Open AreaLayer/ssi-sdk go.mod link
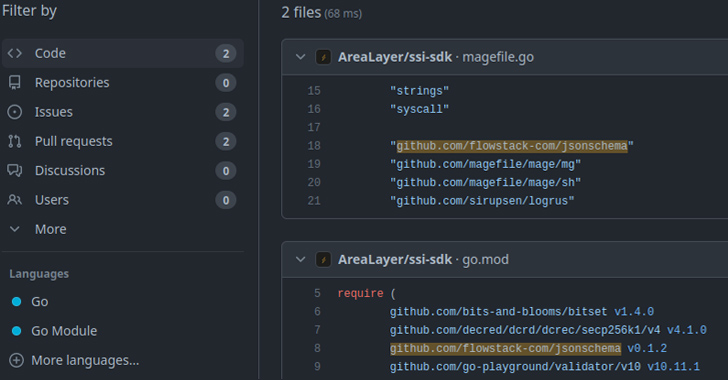Viewport: 728px width, 380px height. (423, 259)
